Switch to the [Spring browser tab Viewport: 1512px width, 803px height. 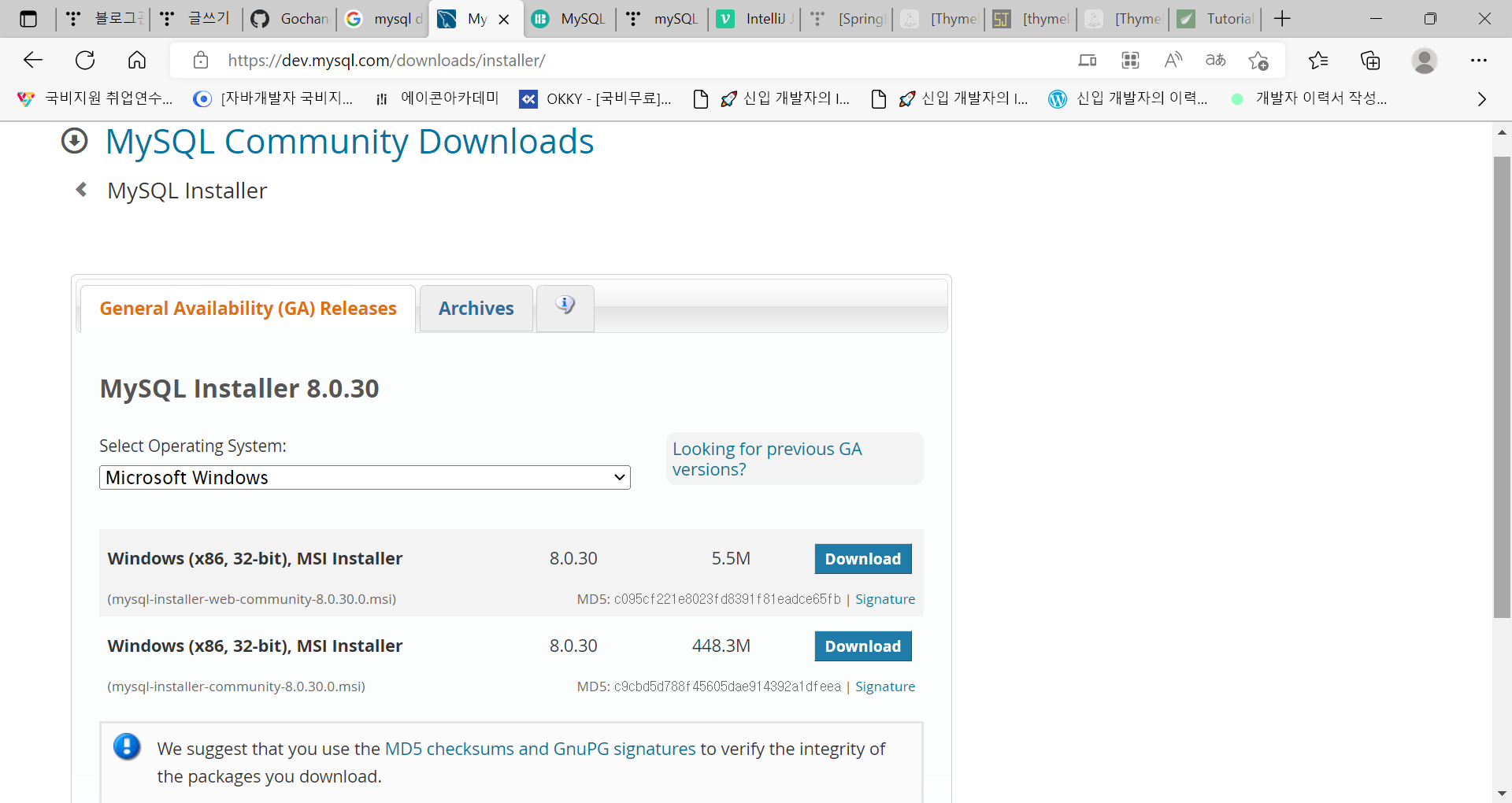[x=847, y=19]
